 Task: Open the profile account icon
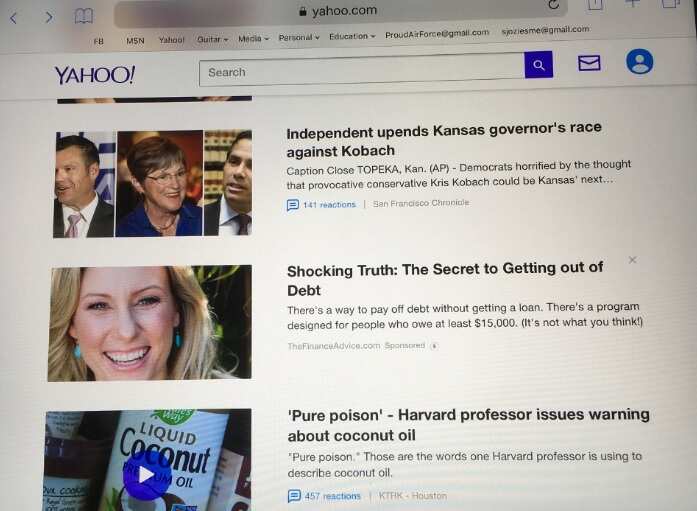(640, 61)
